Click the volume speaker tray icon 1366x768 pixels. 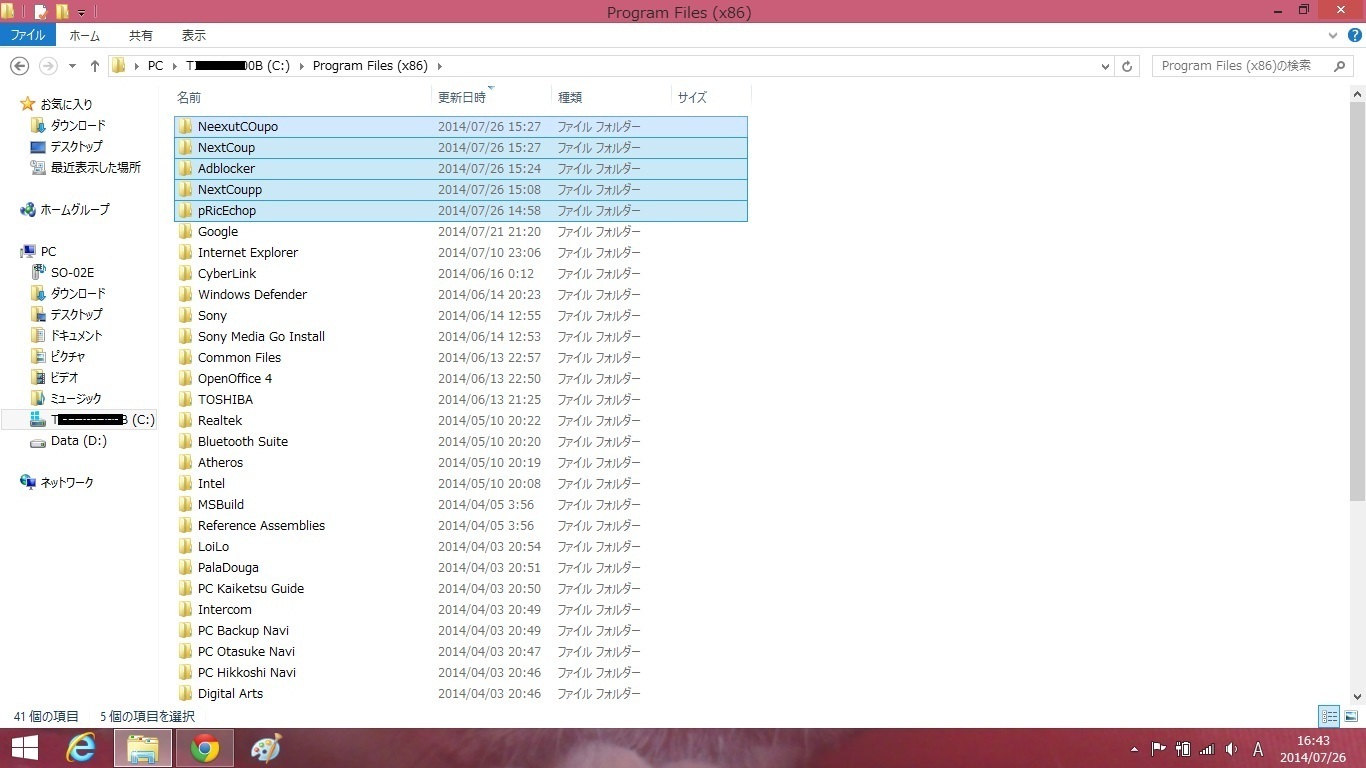pos(1231,749)
